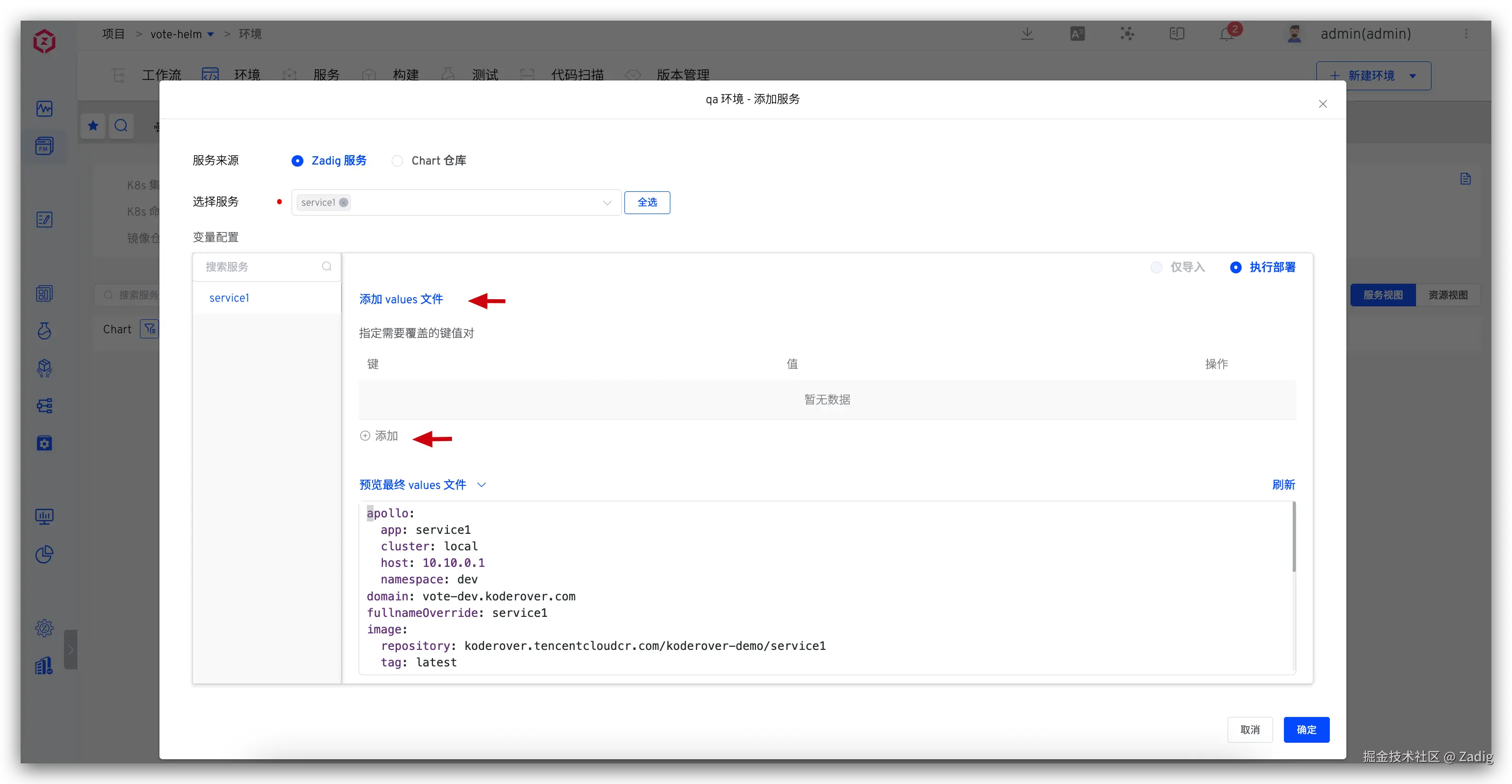Click the preview editor vertical scrollbar
This screenshot has height=784, width=1512.
click(x=1294, y=537)
